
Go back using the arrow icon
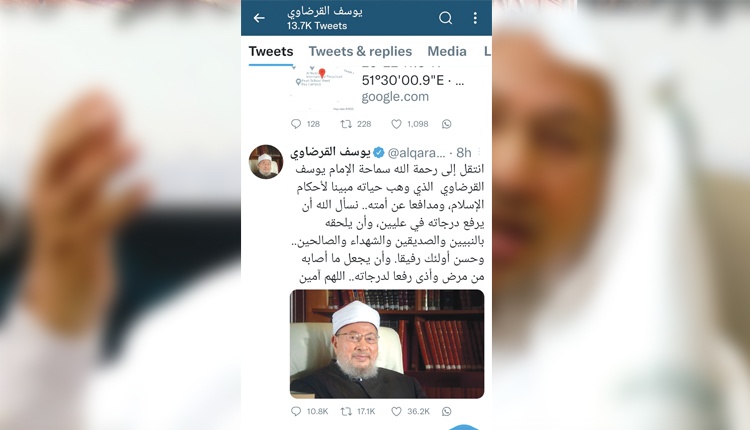point(259,18)
